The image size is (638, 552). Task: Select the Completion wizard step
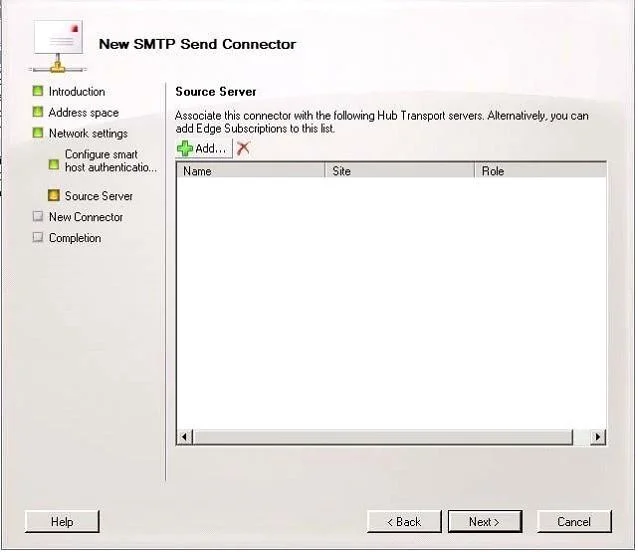(75, 238)
